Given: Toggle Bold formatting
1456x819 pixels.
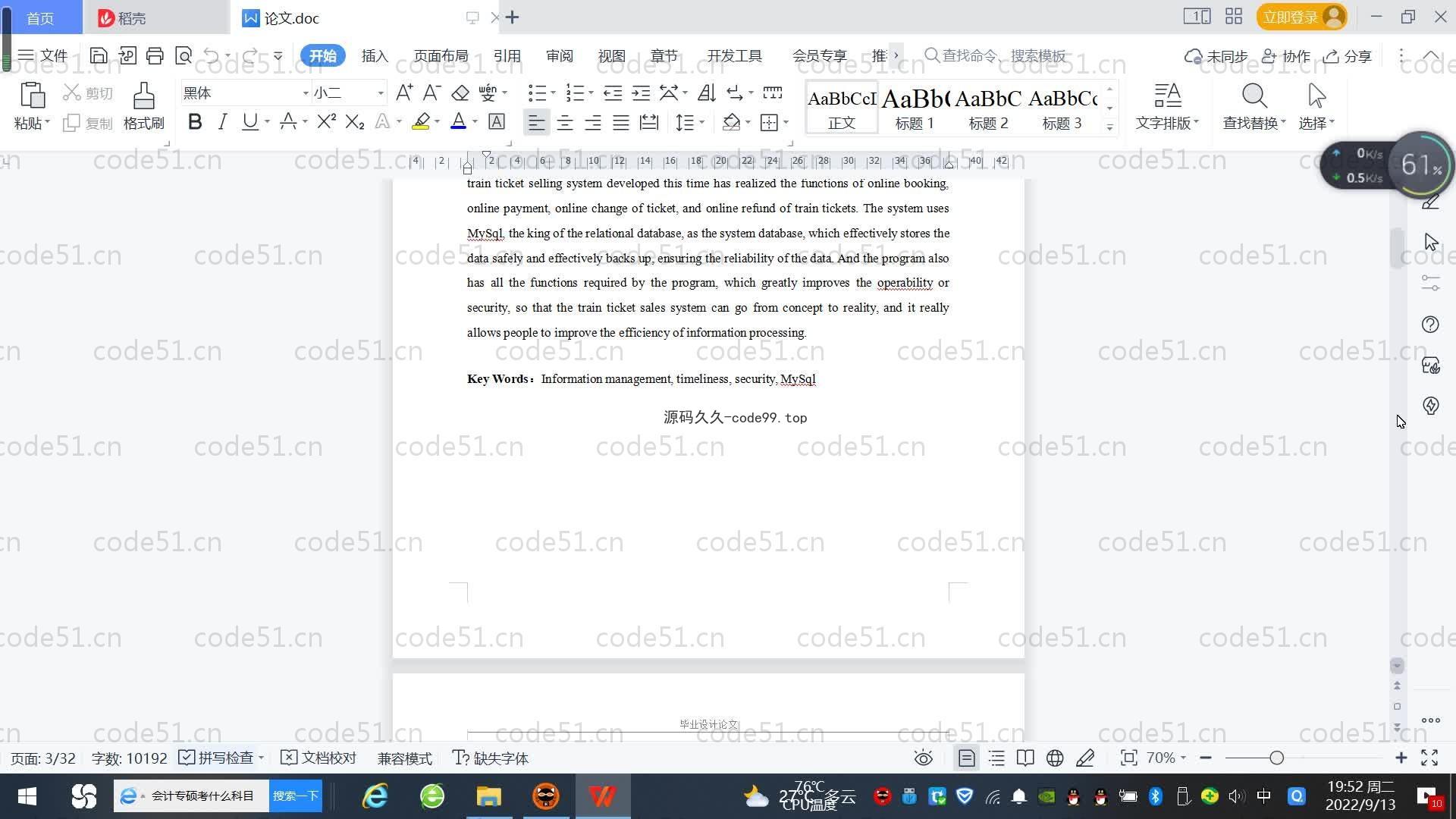Looking at the screenshot, I should pos(195,121).
